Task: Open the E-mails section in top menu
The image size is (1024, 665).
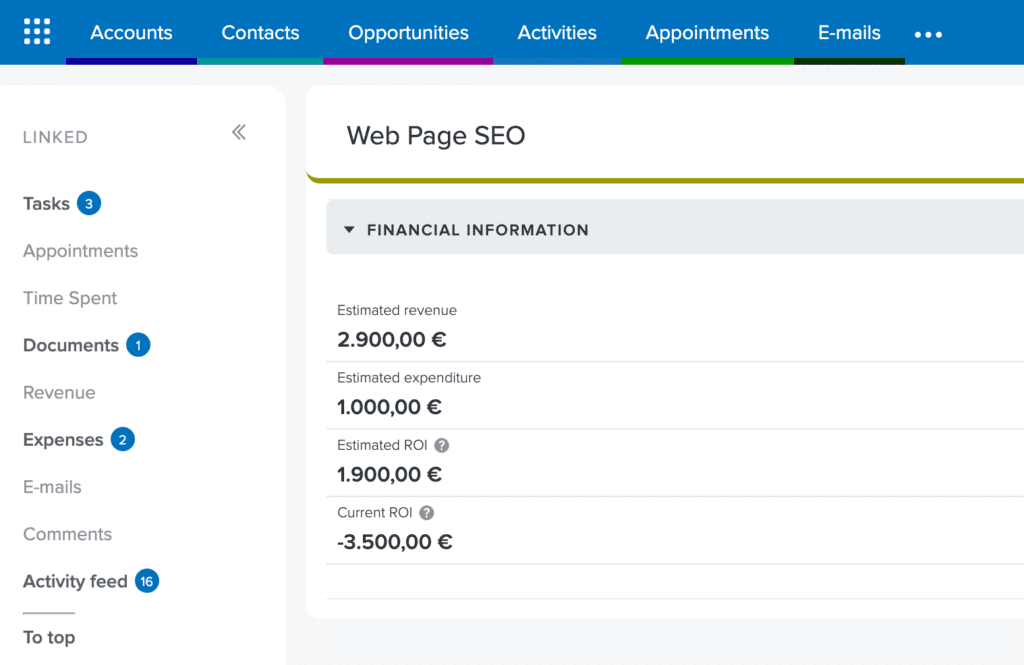Action: 849,32
